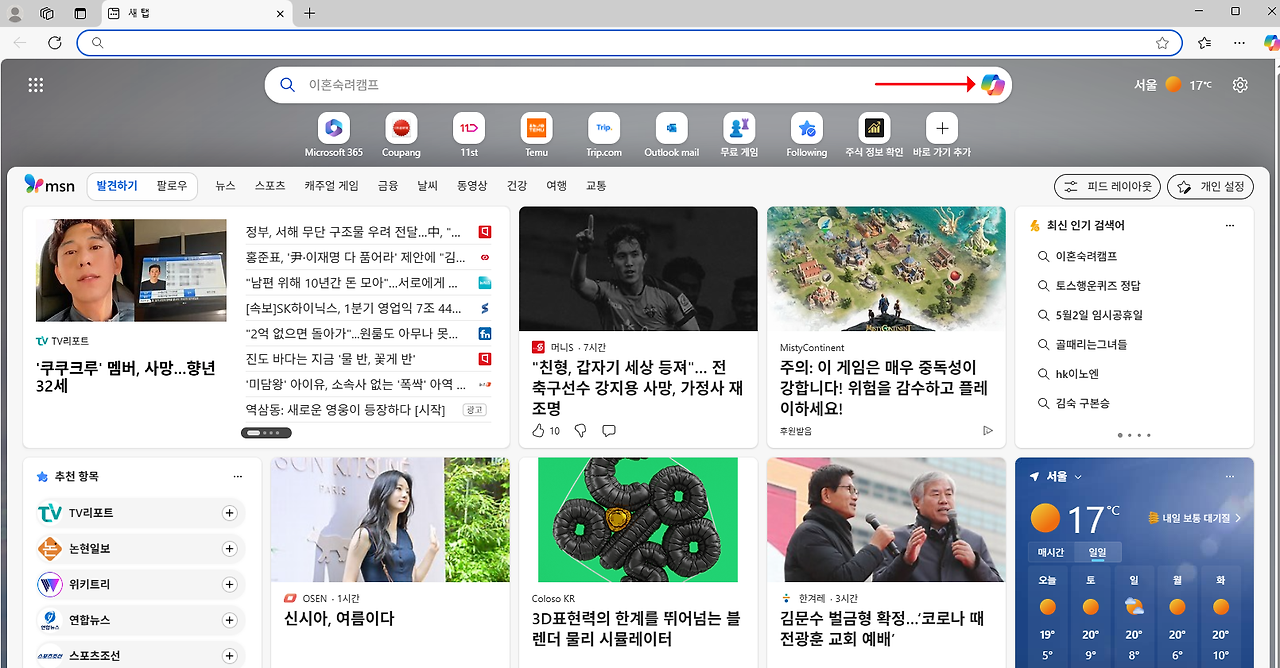Open the 신시아 photo thumbnail
Viewport: 1280px width, 668px height.
coord(390,520)
